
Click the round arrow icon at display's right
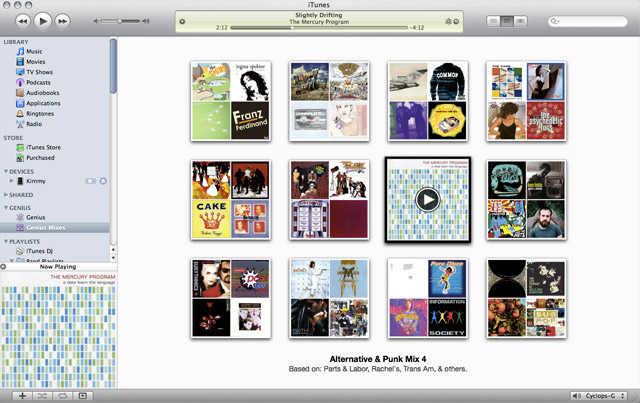[456, 22]
